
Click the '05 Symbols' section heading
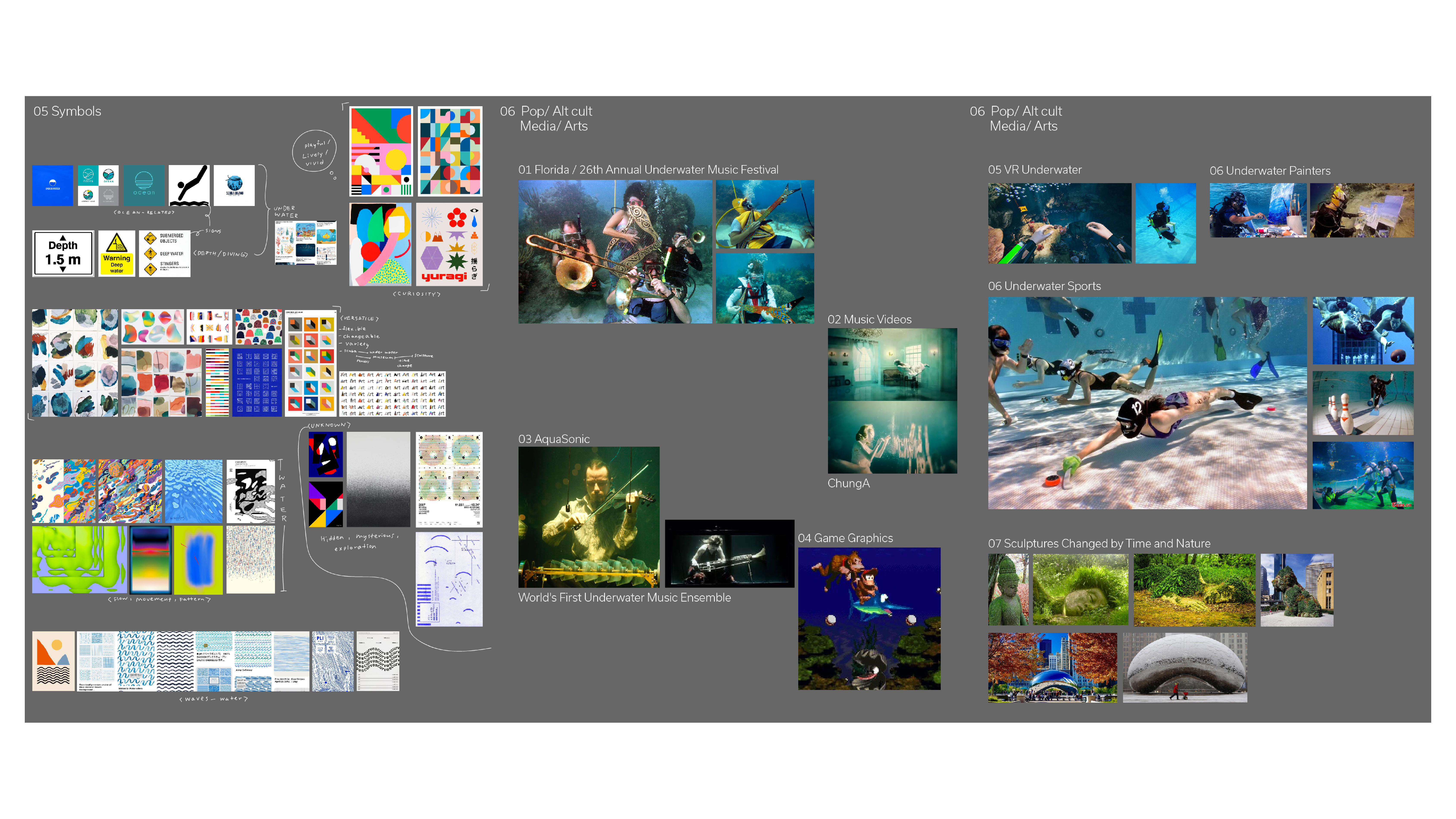pos(67,111)
